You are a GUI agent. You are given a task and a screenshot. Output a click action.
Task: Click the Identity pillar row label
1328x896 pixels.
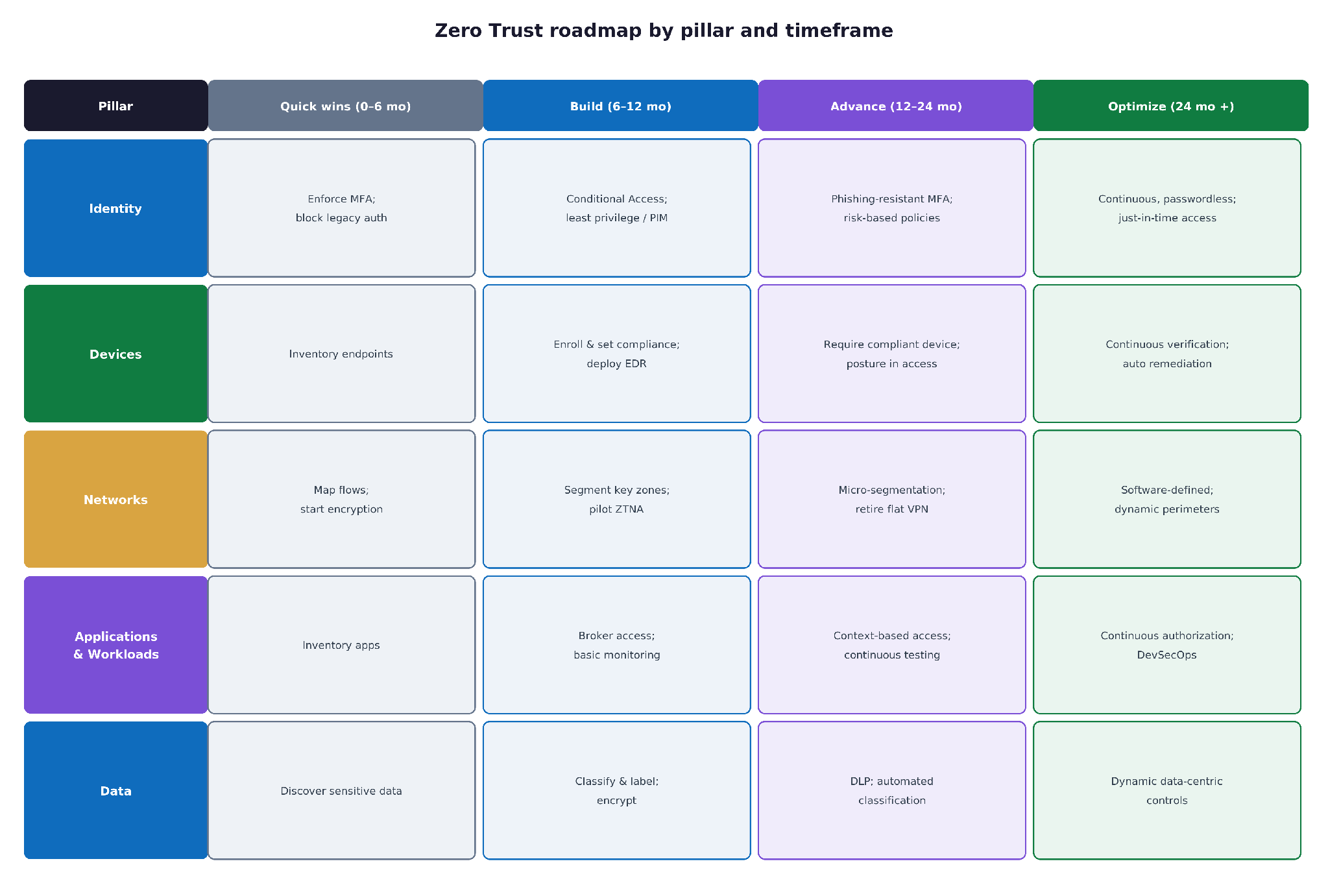click(115, 208)
